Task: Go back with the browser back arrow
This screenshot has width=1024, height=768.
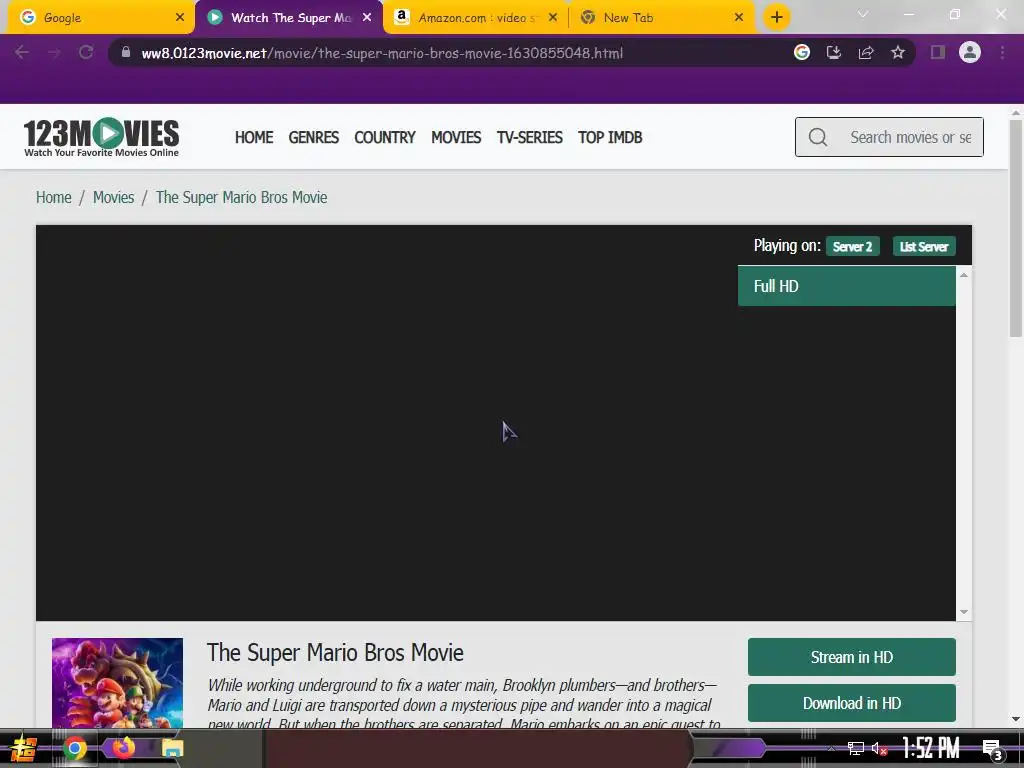Action: pyautogui.click(x=22, y=52)
